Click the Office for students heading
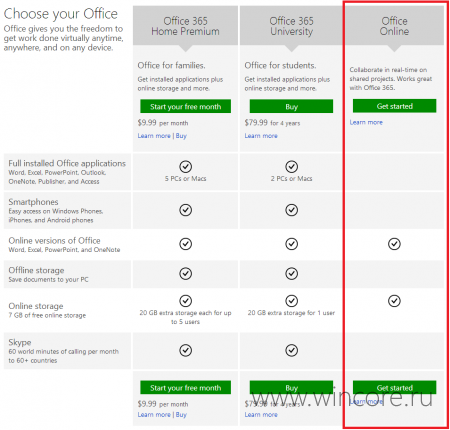Image resolution: width=450 pixels, height=430 pixels. (x=280, y=65)
